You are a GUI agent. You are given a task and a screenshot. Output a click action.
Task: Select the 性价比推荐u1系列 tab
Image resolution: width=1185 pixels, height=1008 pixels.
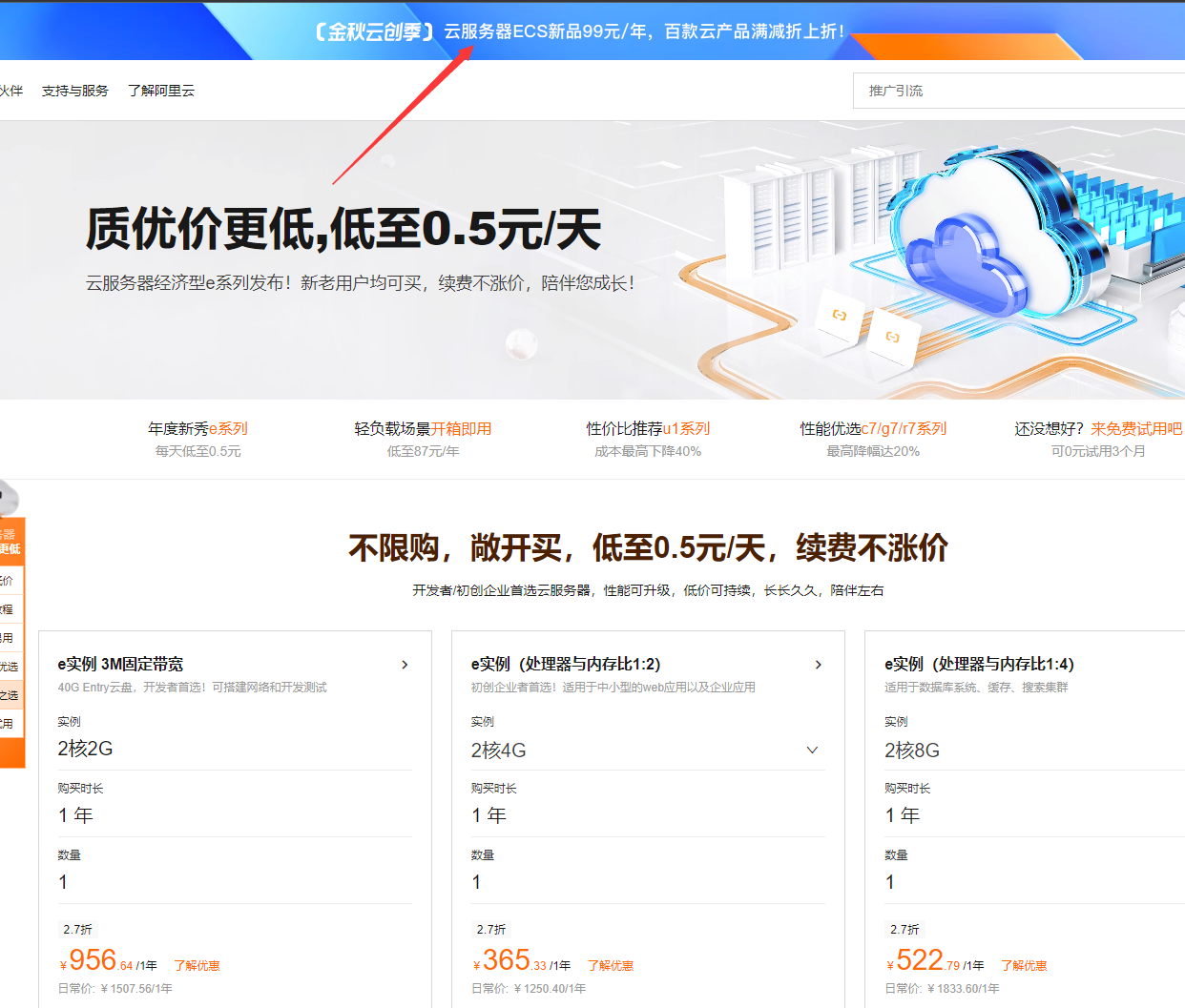648,439
